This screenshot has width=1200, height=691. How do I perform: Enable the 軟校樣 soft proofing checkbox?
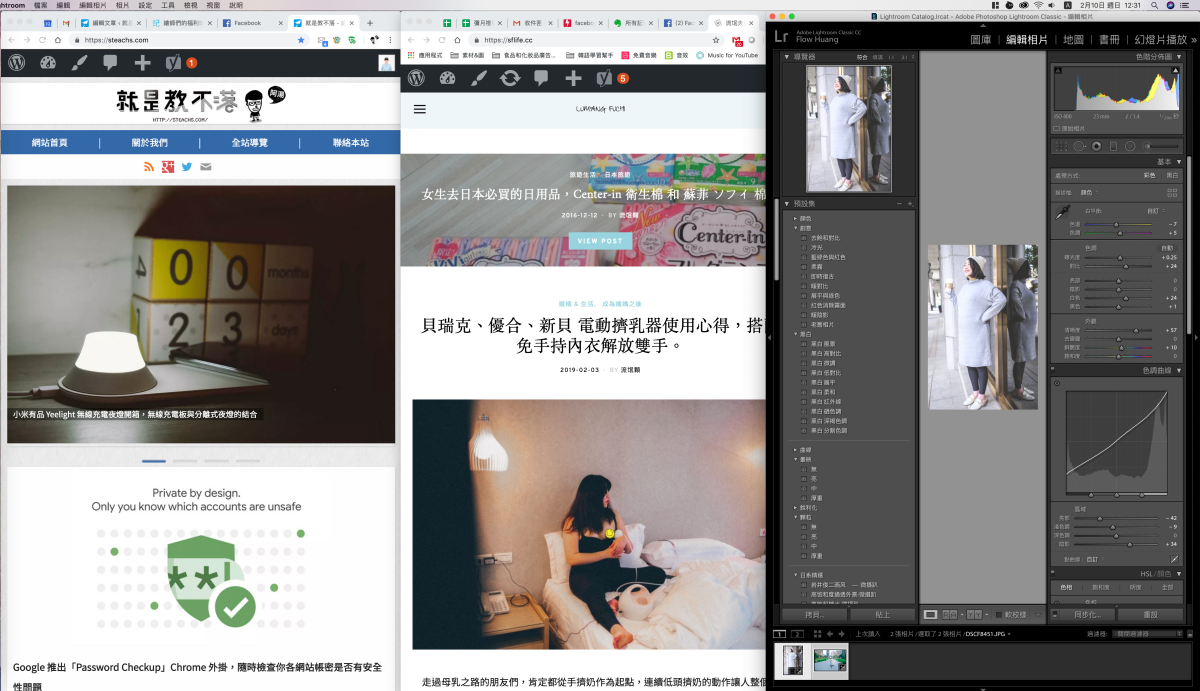pyautogui.click(x=1000, y=614)
